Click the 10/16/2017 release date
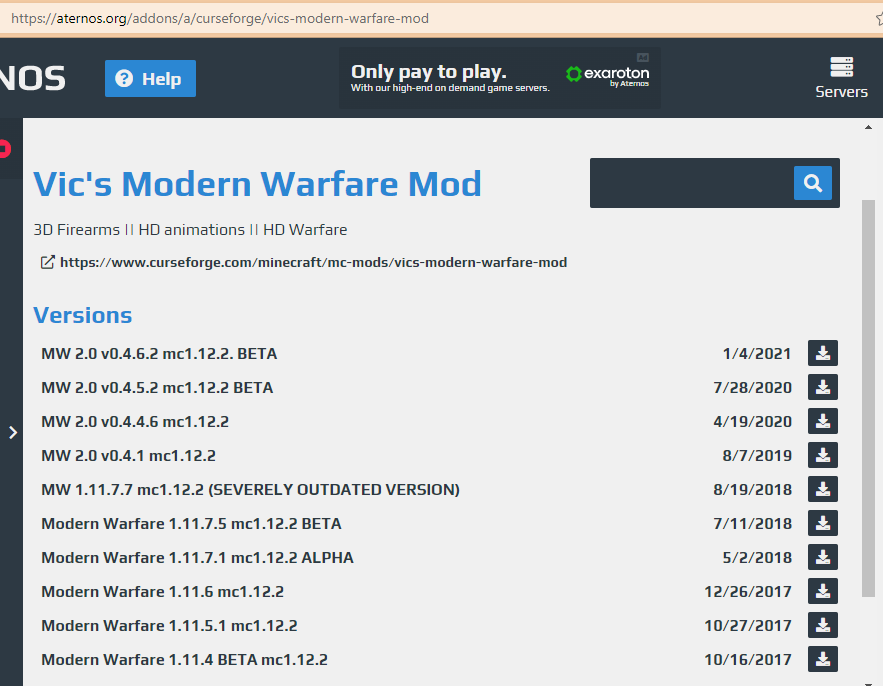Image resolution: width=883 pixels, height=686 pixels. click(748, 660)
